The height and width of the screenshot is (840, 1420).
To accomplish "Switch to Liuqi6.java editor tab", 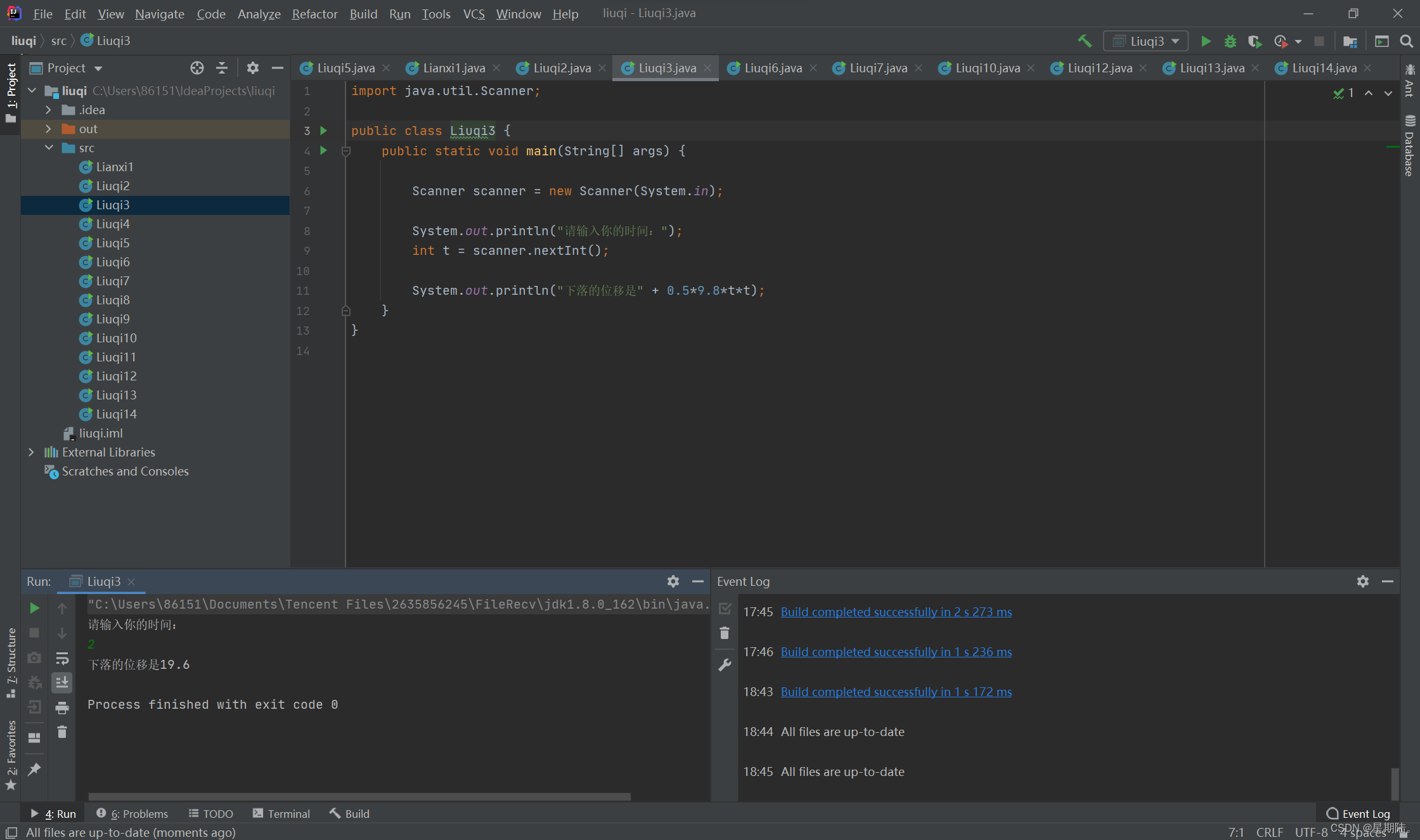I will [x=772, y=68].
